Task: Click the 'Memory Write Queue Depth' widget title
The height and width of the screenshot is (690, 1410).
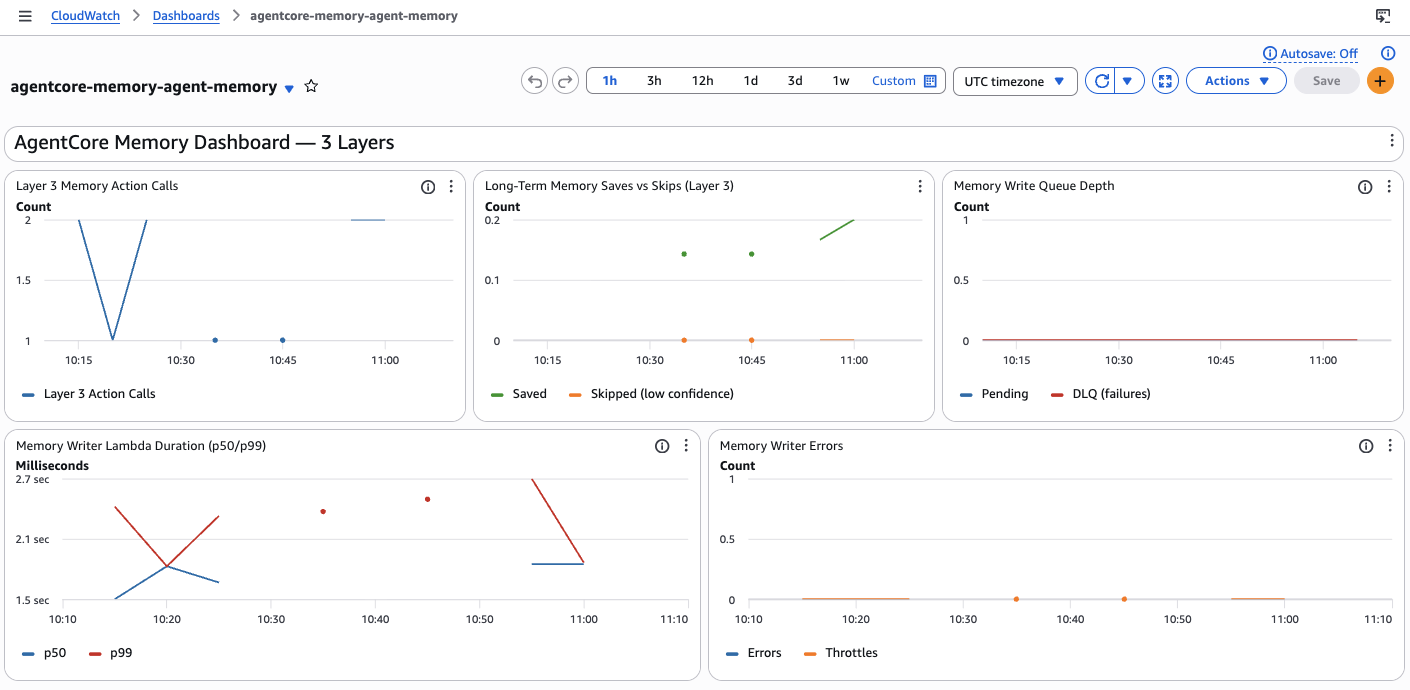Action: click(1034, 186)
